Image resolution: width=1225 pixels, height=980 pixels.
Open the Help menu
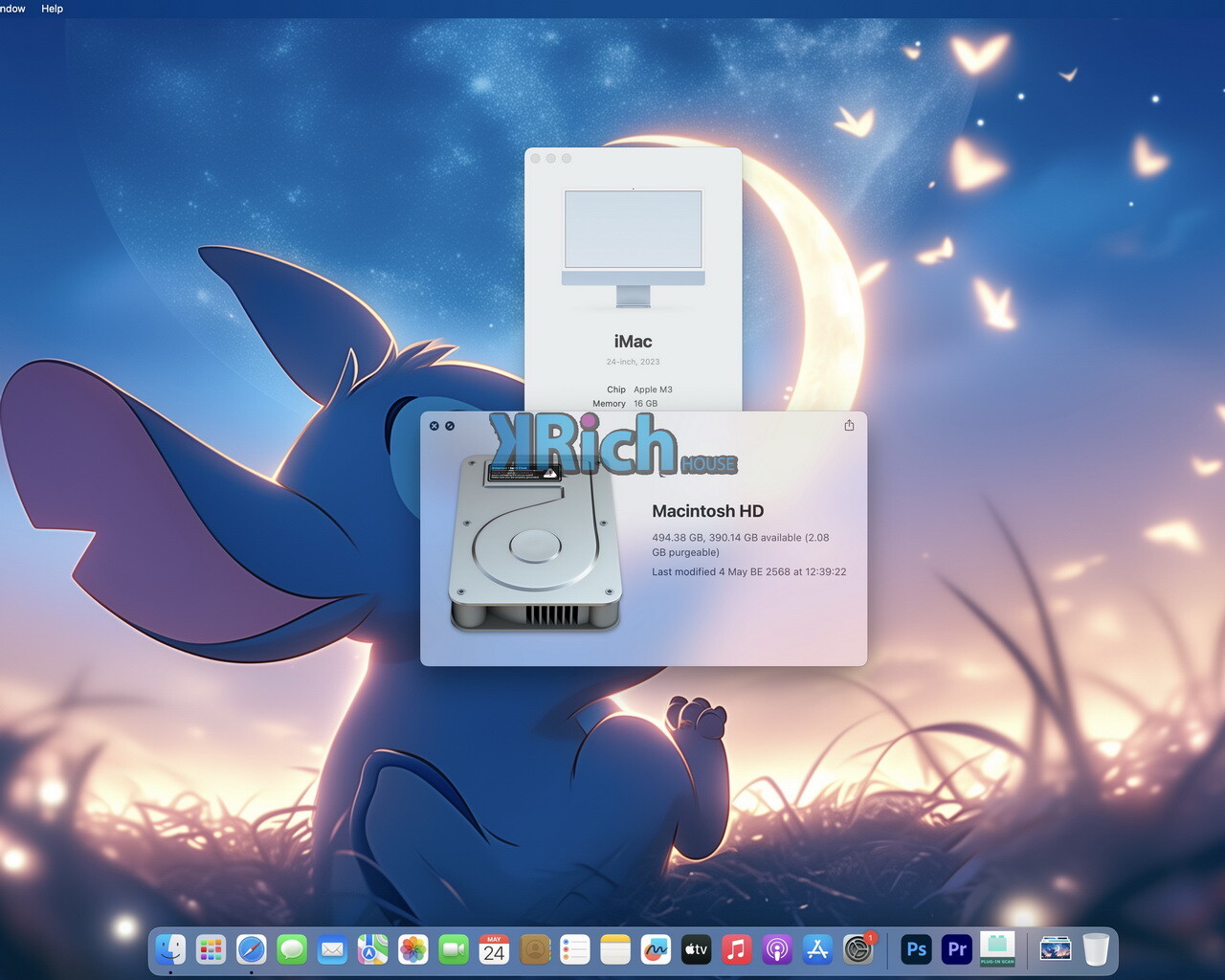click(x=52, y=9)
